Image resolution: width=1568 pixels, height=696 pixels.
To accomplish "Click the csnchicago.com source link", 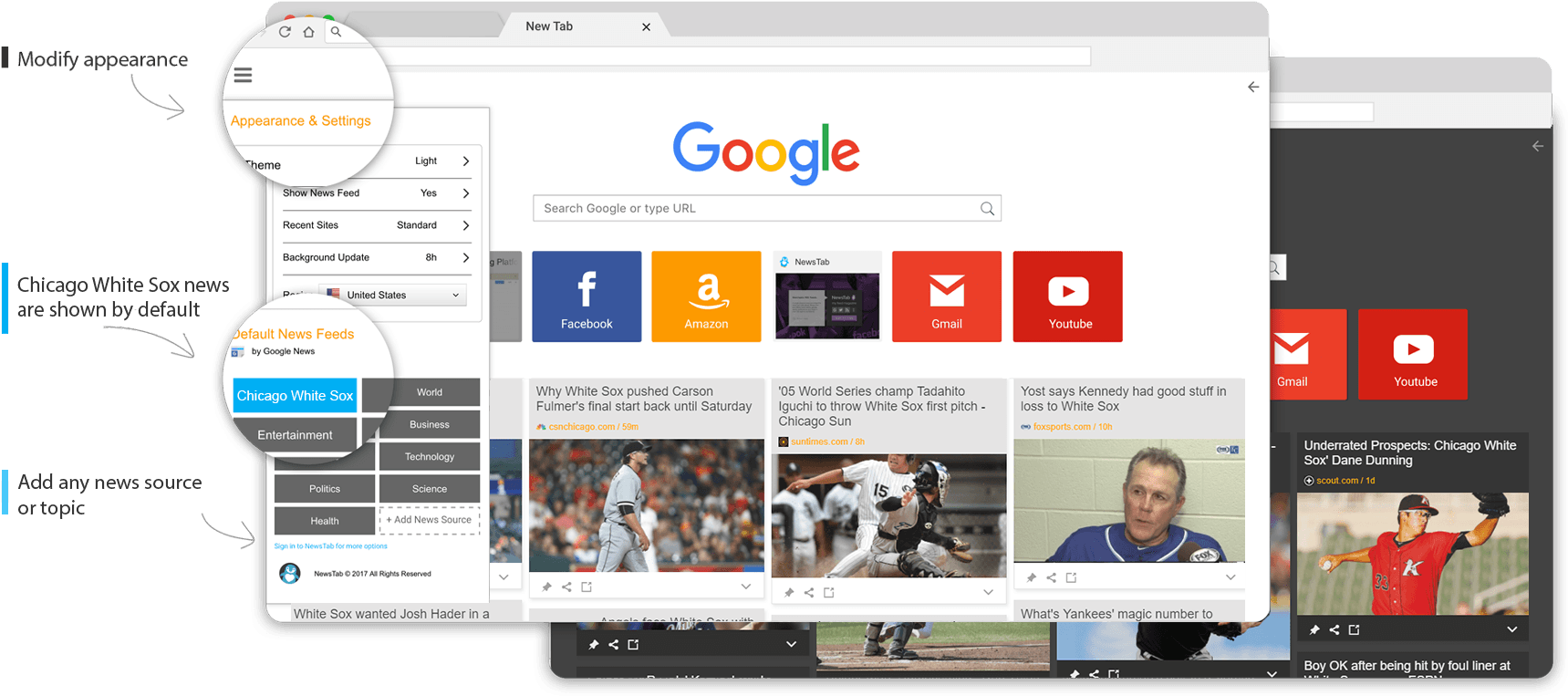I will pos(587,427).
